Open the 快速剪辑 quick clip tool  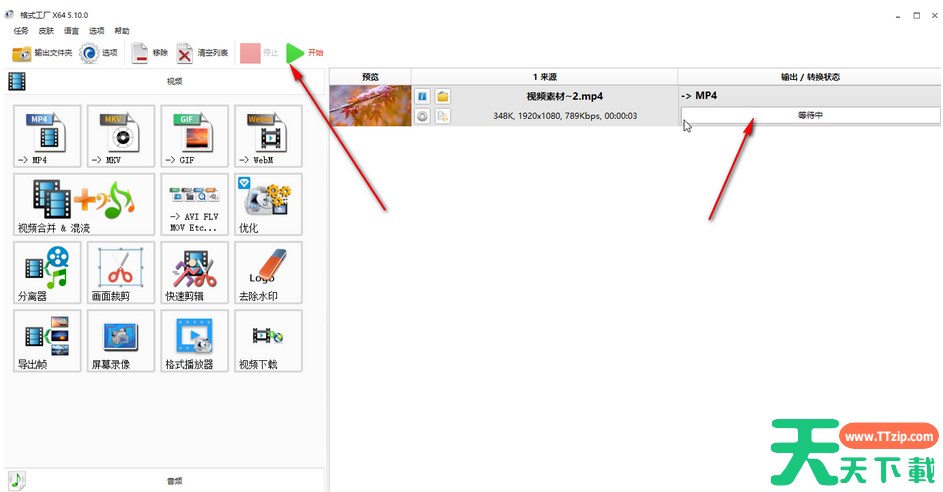tap(194, 272)
